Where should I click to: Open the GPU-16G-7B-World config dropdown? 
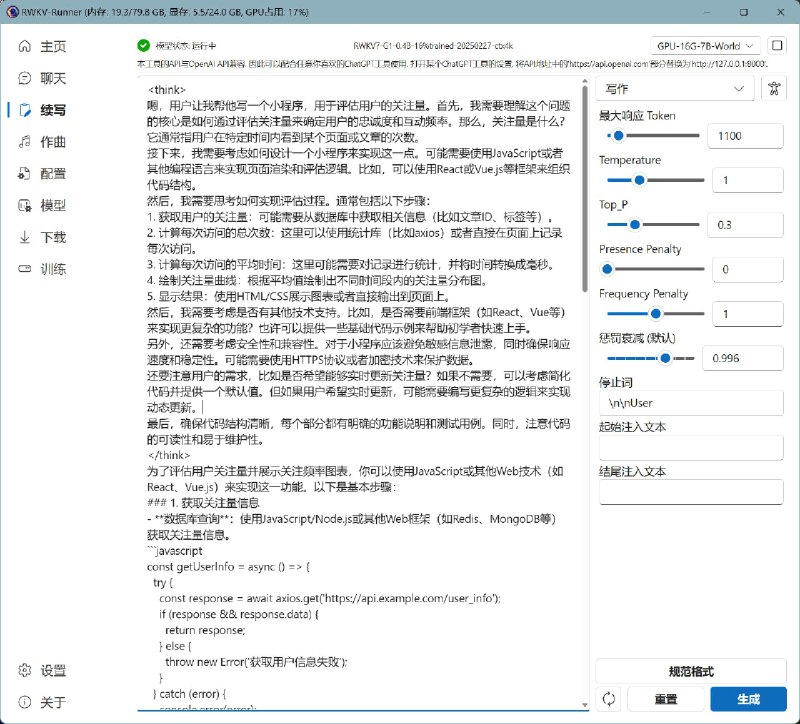point(705,46)
